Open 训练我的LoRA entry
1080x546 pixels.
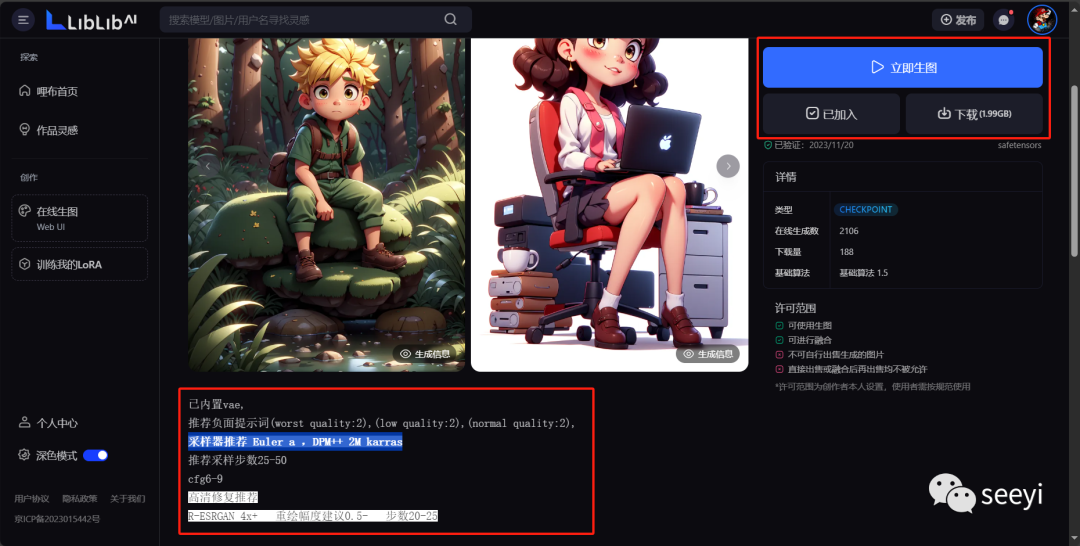(x=79, y=264)
